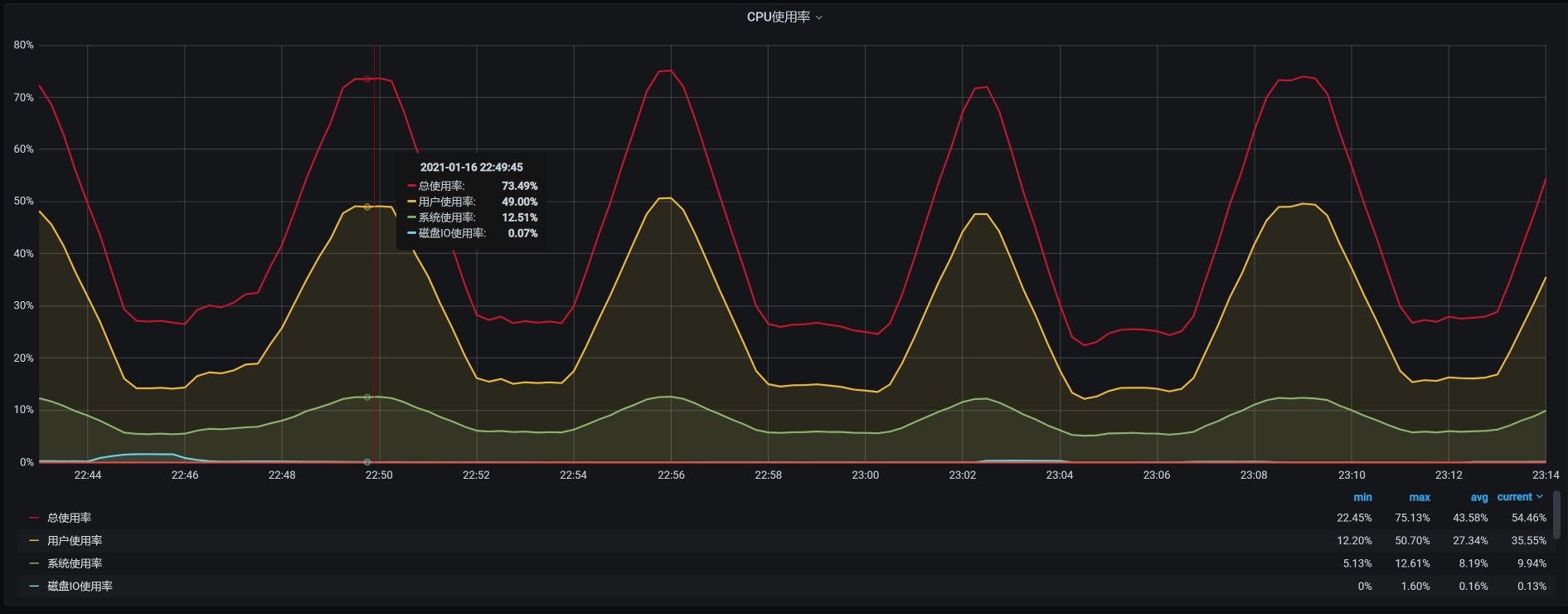Image resolution: width=1568 pixels, height=614 pixels.
Task: Click the highlighted yellow point at 49.00%
Action: coord(367,207)
